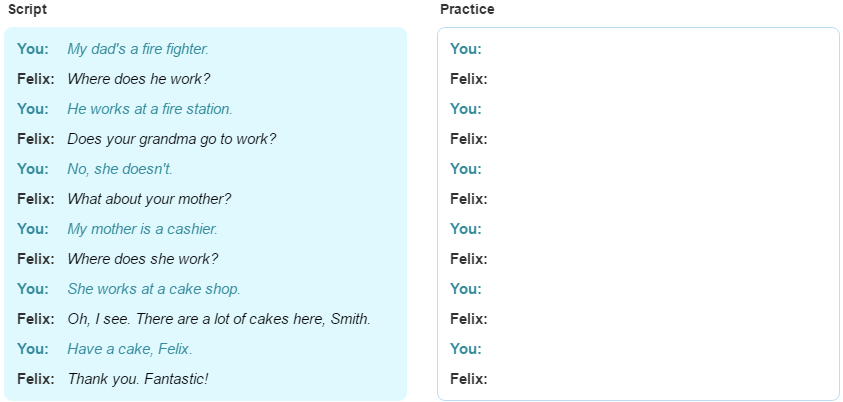Image resolution: width=843 pixels, height=402 pixels.
Task: Click the first "You:" speaker label in Script
Action: click(33, 49)
